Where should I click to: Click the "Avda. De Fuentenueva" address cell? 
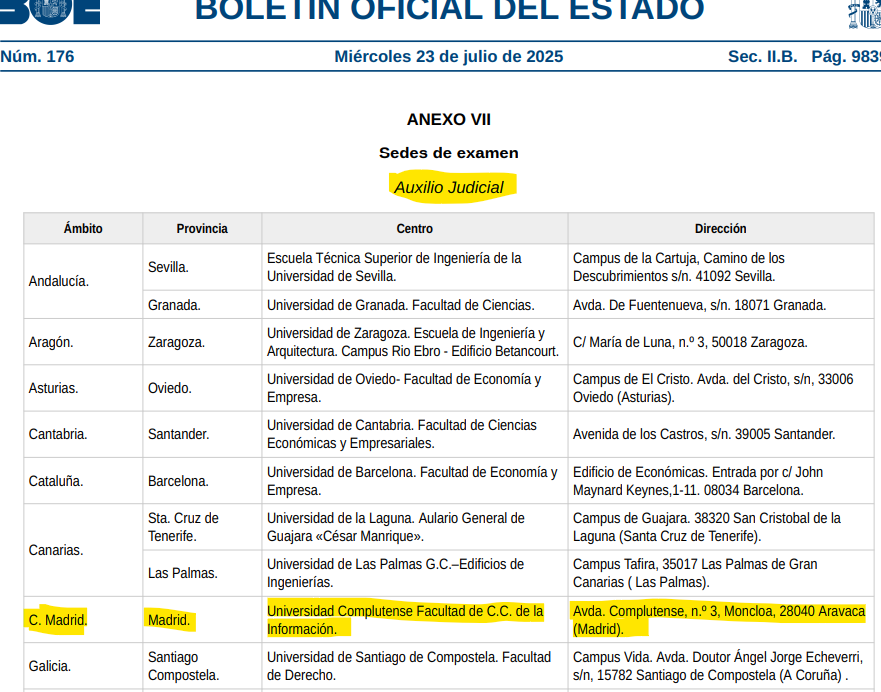(x=721, y=305)
